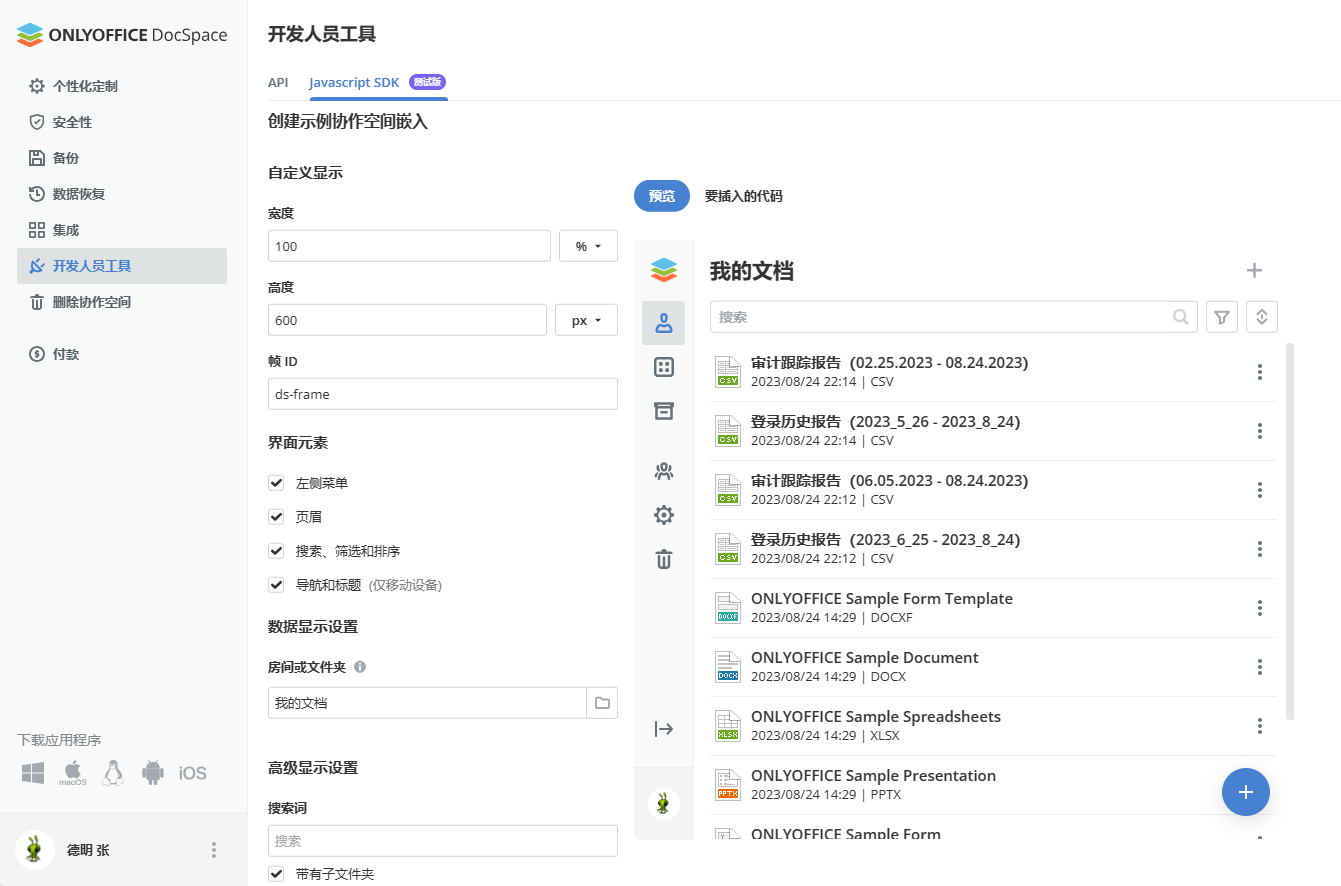This screenshot has width=1341, height=886.
Task: Open Archive icon in preview sidebar
Action: (663, 411)
